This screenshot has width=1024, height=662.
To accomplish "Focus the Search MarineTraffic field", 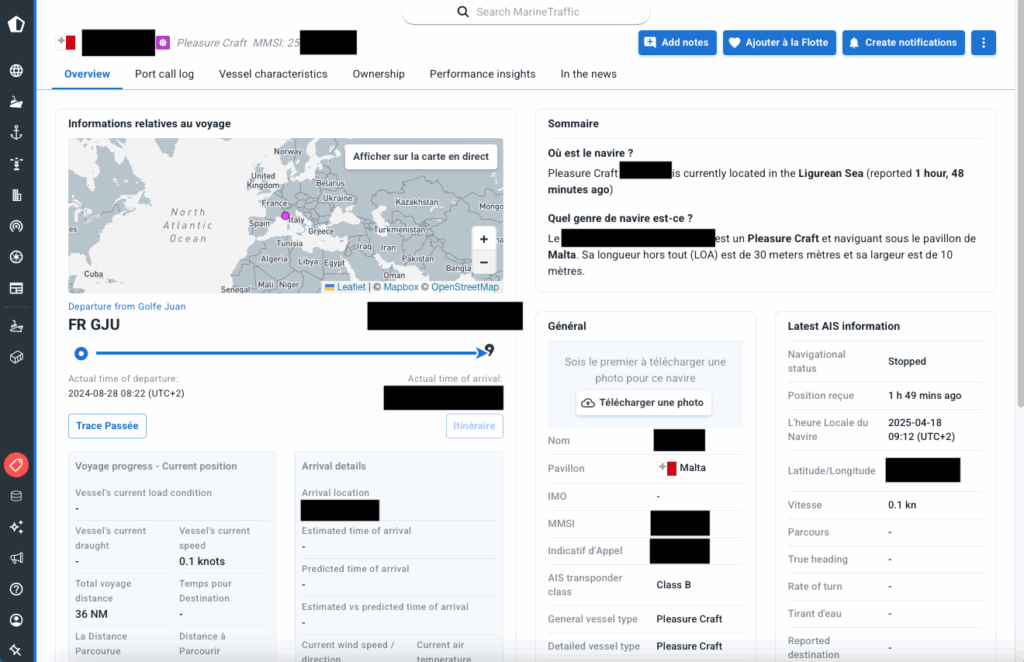I will [x=526, y=12].
